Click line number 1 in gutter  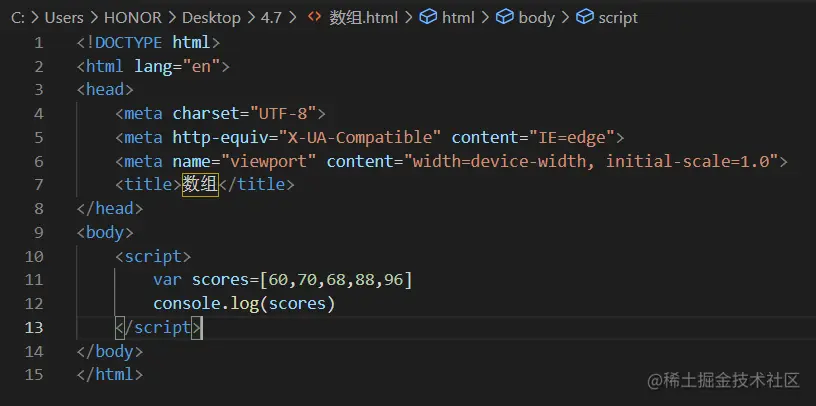click(39, 43)
